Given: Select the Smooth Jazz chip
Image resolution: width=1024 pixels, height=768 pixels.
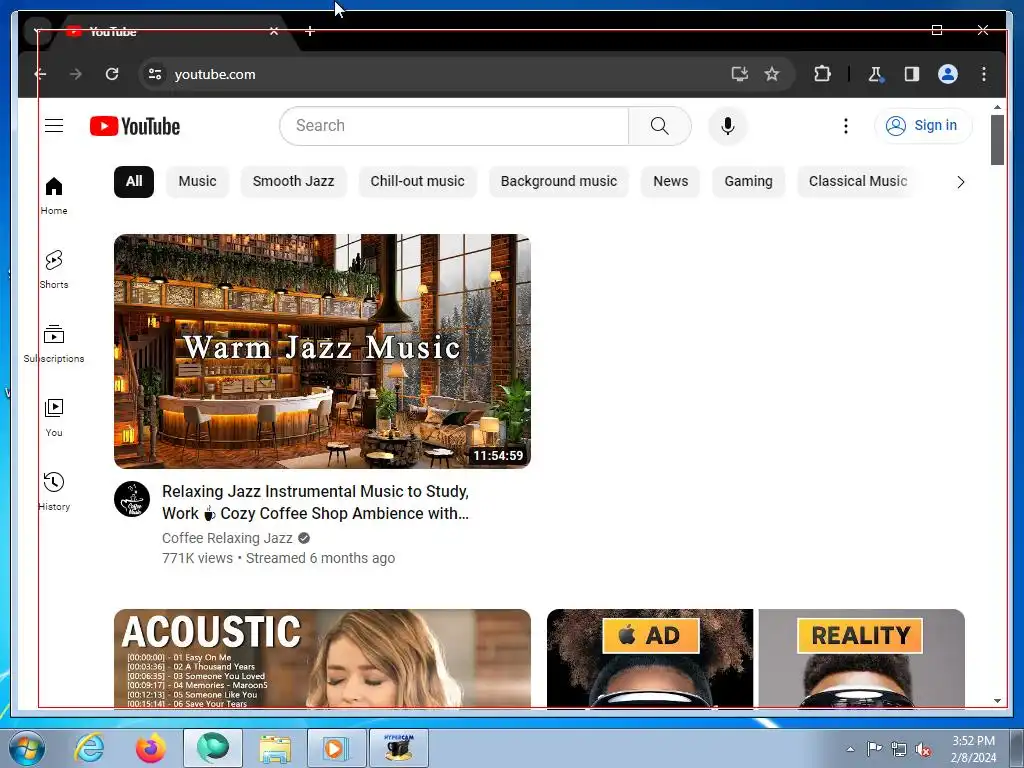Looking at the screenshot, I should [x=293, y=181].
